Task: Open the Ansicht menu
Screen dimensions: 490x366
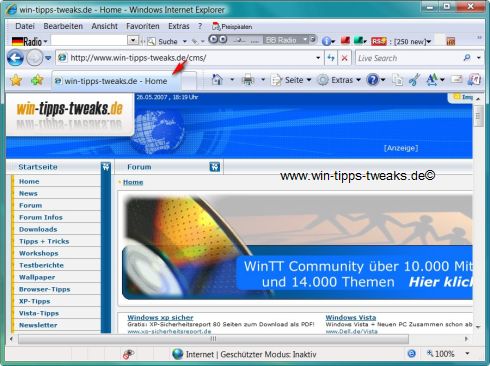Action: (x=105, y=26)
